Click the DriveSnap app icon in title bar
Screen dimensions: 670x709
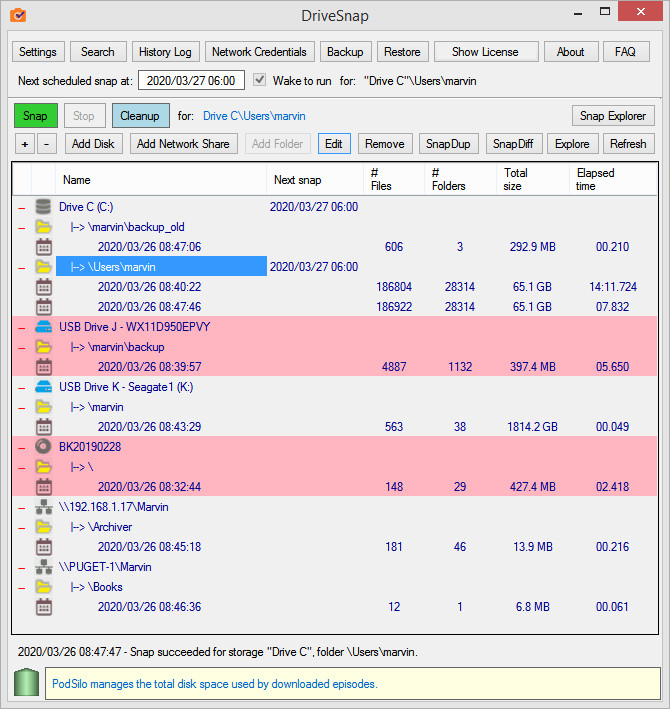[18, 15]
